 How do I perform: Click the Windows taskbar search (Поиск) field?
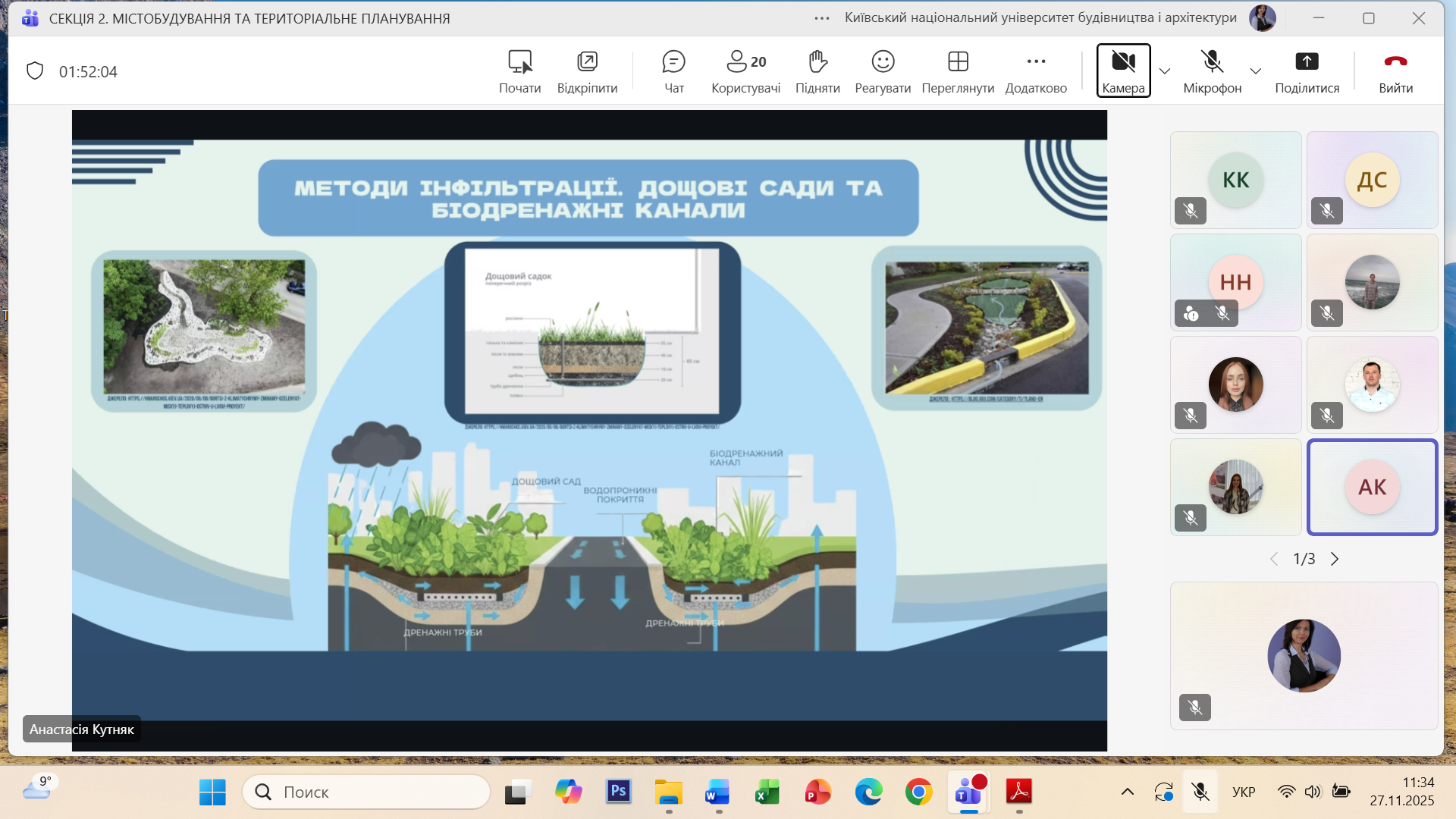366,792
